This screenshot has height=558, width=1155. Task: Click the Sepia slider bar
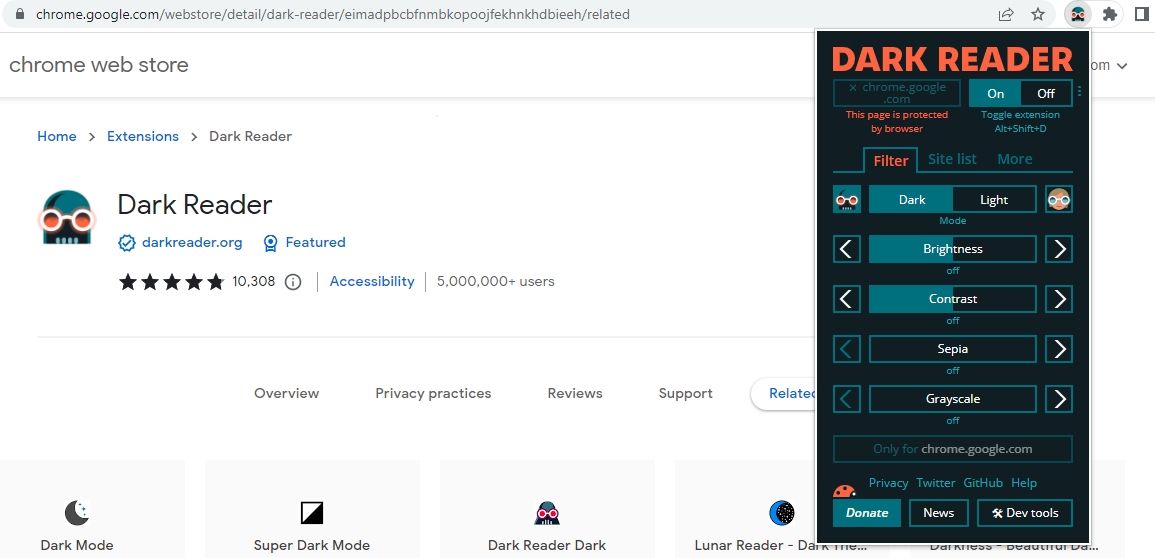[x=952, y=349]
